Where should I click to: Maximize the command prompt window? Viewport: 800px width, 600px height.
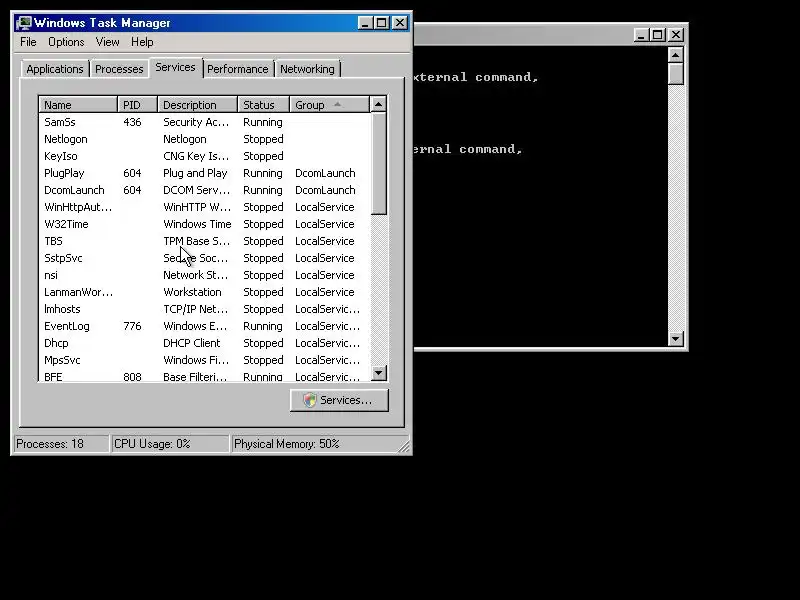[x=658, y=35]
